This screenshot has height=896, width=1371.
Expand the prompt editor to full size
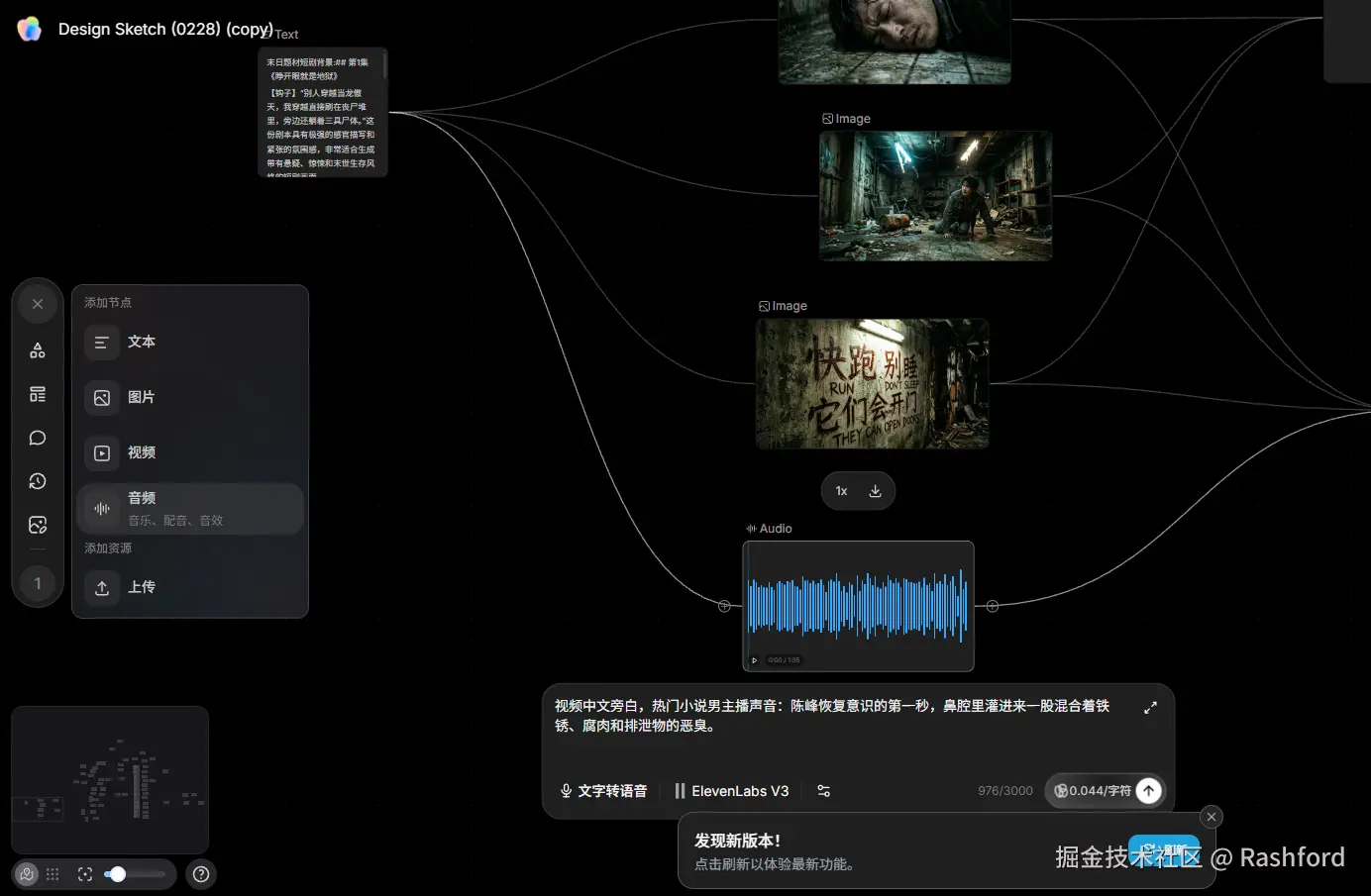[x=1150, y=708]
